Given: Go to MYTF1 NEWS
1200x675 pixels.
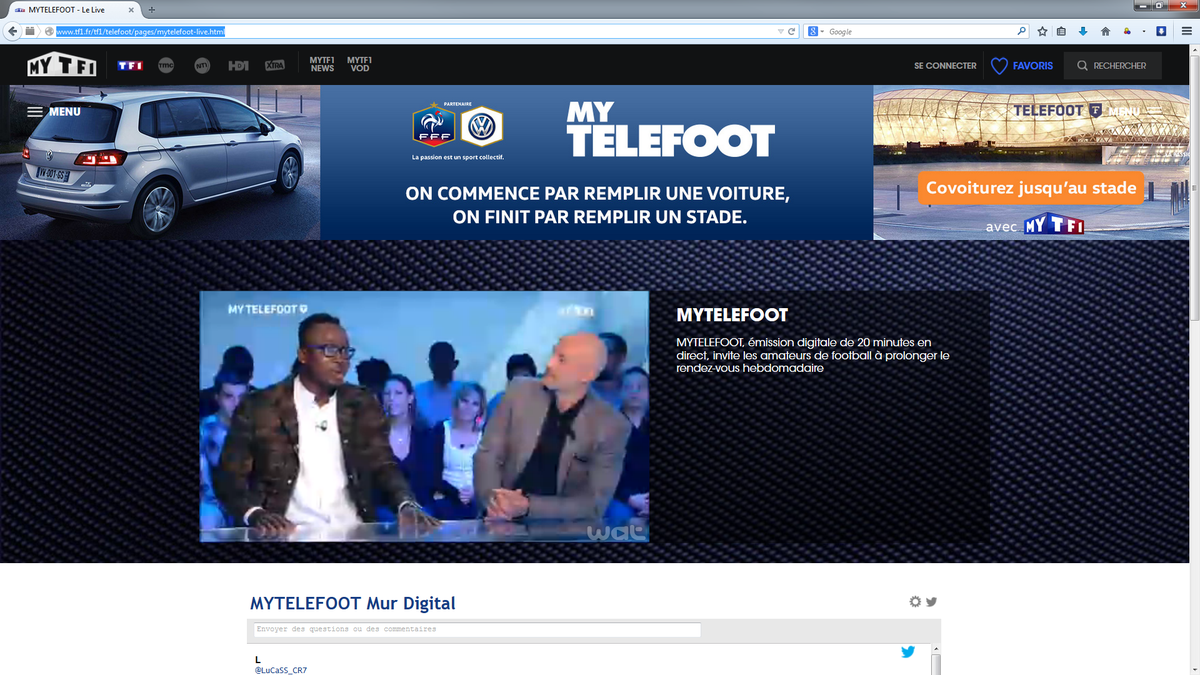Looking at the screenshot, I should point(322,64).
